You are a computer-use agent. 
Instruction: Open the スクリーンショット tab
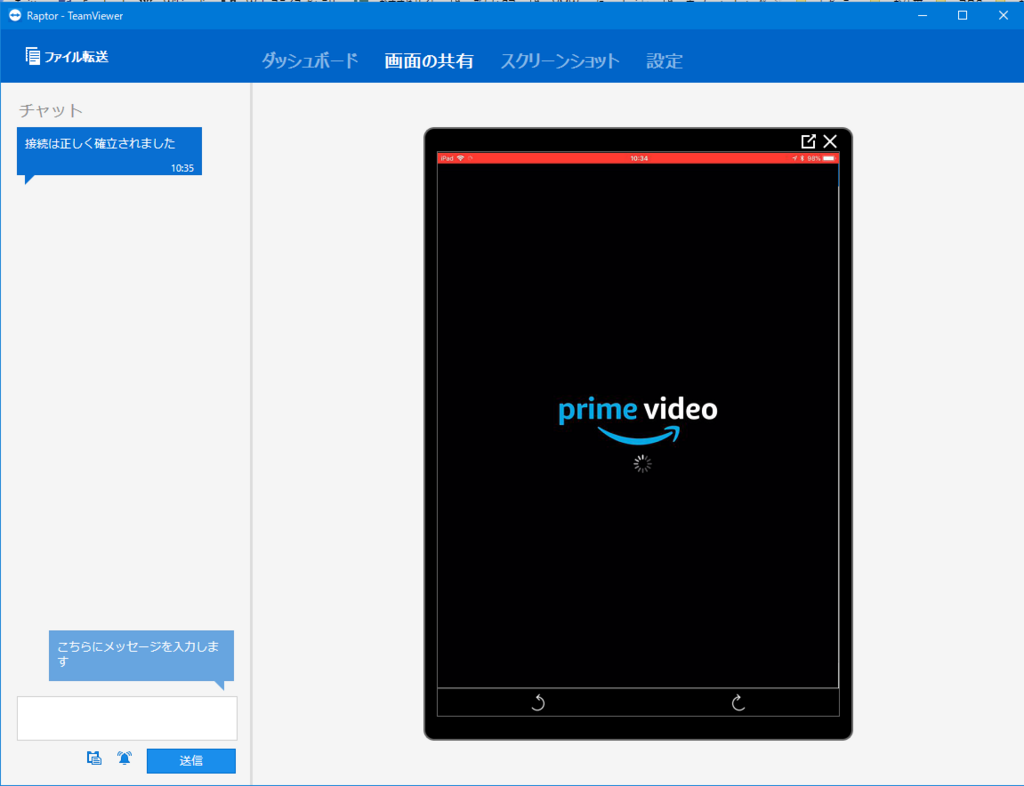pyautogui.click(x=560, y=61)
